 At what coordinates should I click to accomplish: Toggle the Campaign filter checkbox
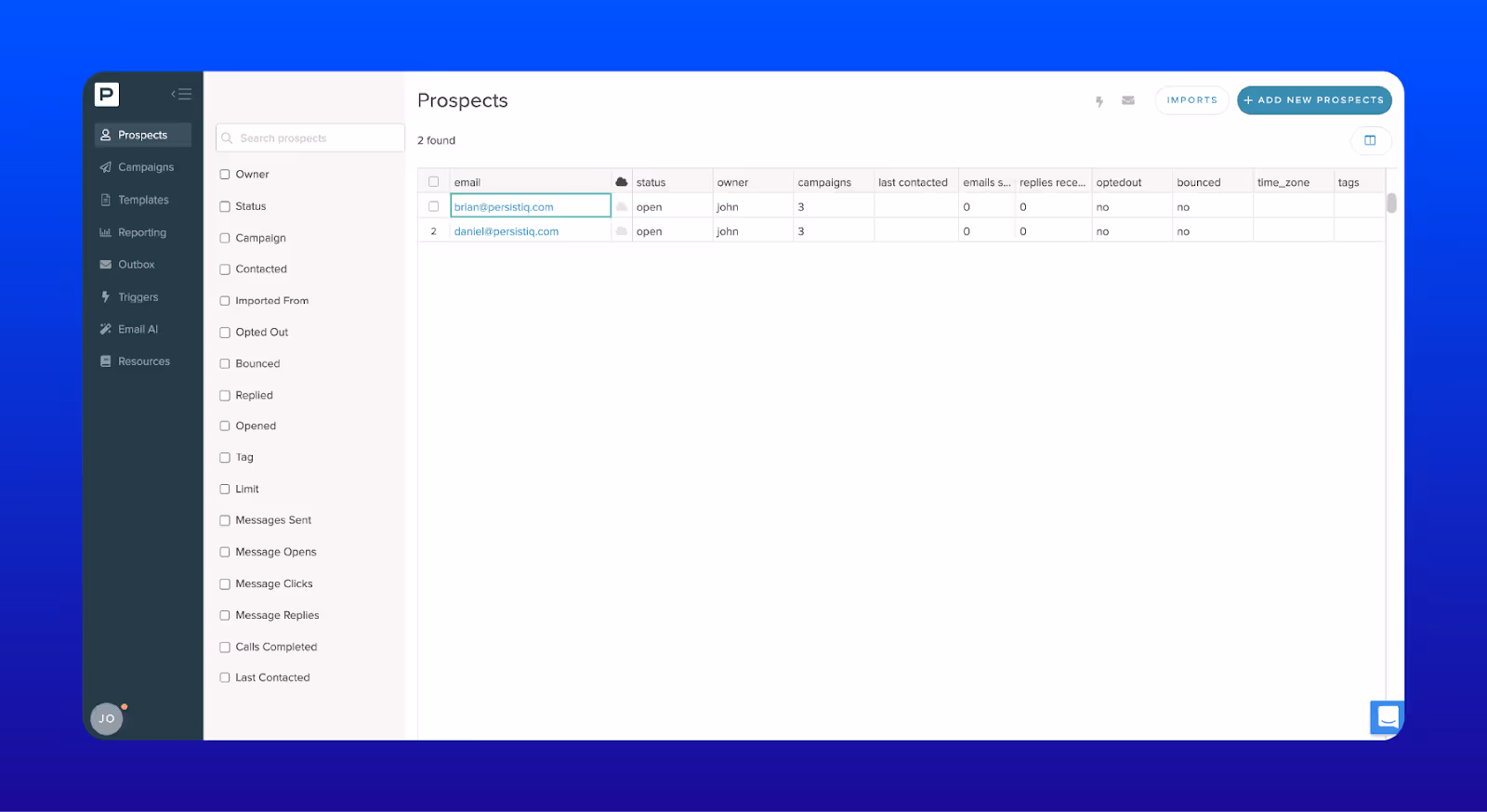[x=225, y=238]
